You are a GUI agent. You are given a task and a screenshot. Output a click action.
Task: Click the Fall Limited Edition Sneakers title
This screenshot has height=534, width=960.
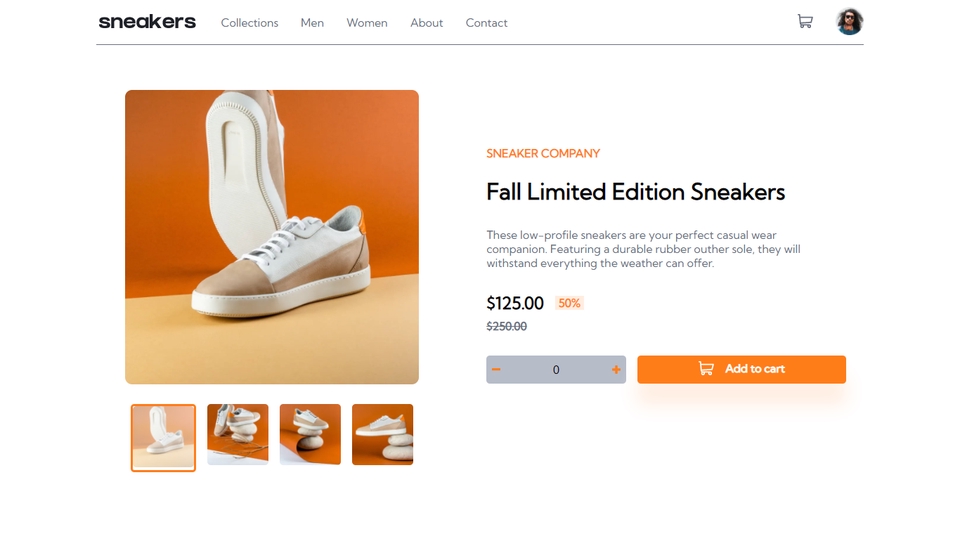point(635,192)
